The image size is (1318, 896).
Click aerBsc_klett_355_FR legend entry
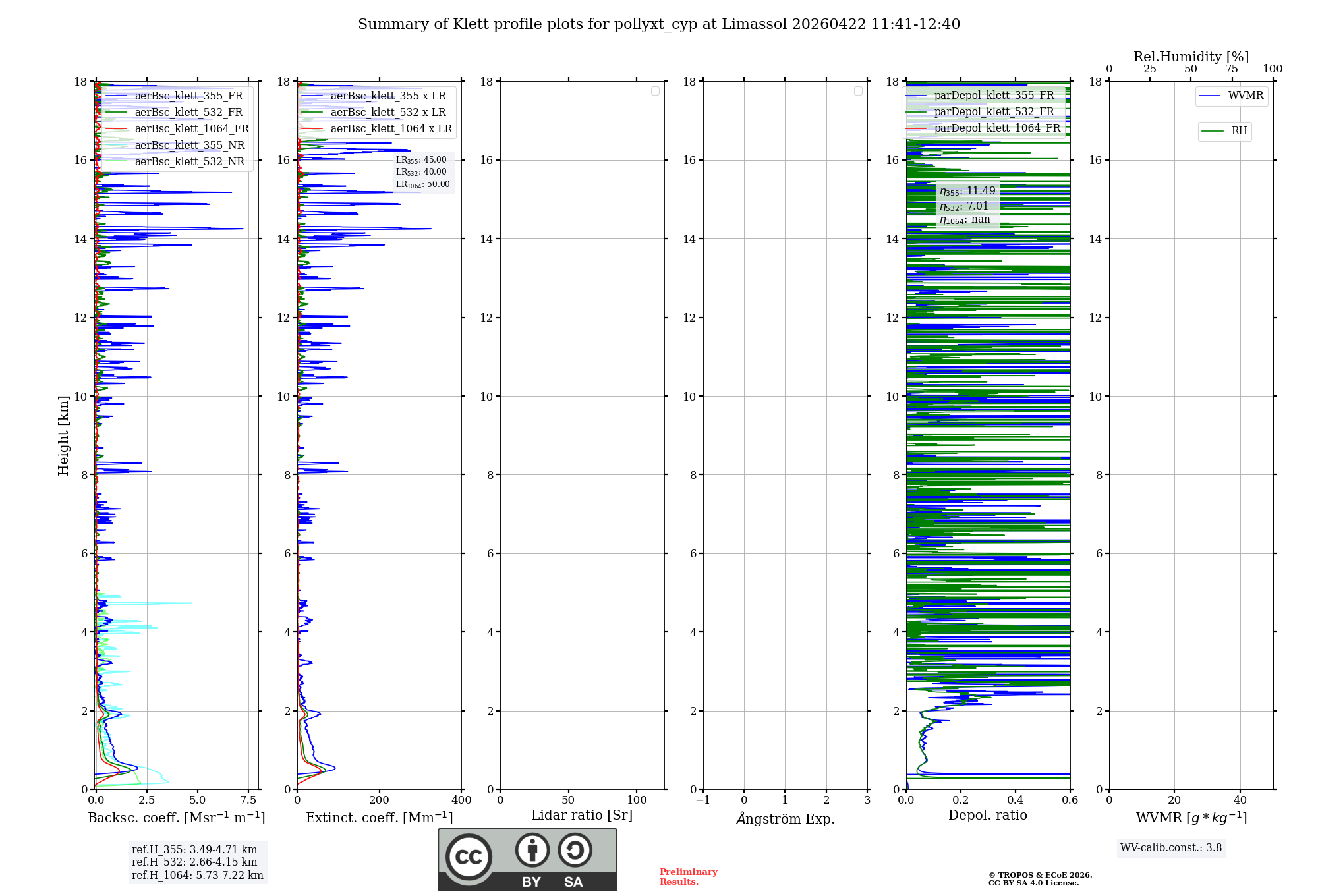coord(188,96)
